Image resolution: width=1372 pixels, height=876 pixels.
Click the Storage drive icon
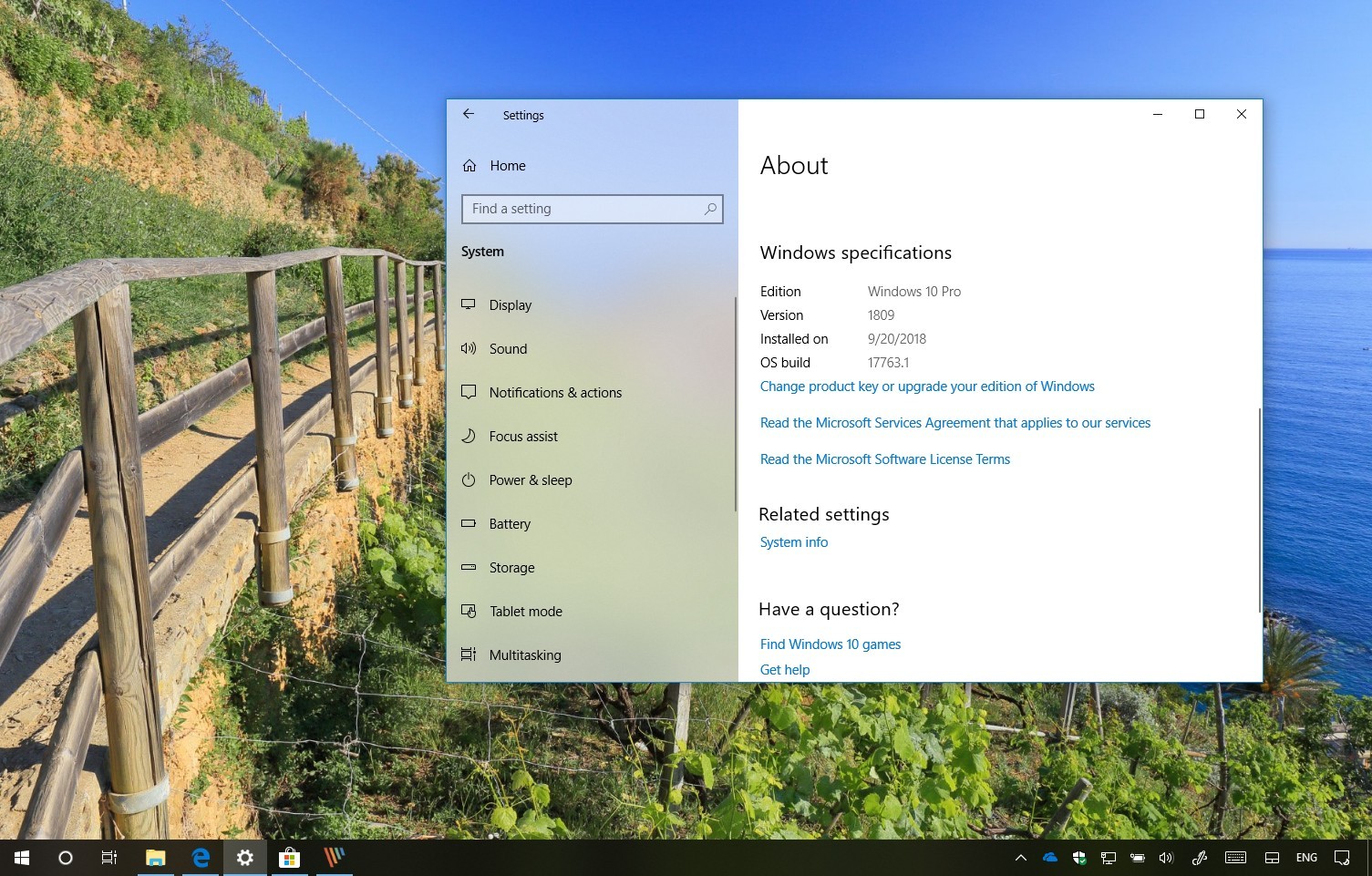click(x=469, y=567)
